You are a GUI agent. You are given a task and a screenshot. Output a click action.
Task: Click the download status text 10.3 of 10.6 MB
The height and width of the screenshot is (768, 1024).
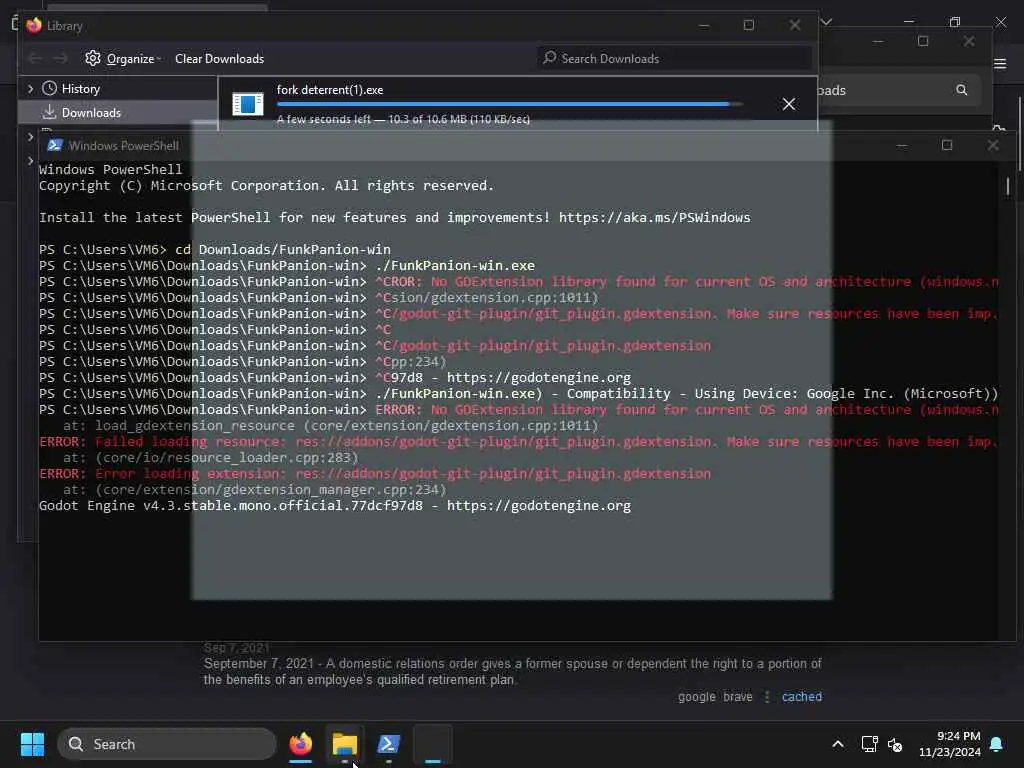click(404, 119)
